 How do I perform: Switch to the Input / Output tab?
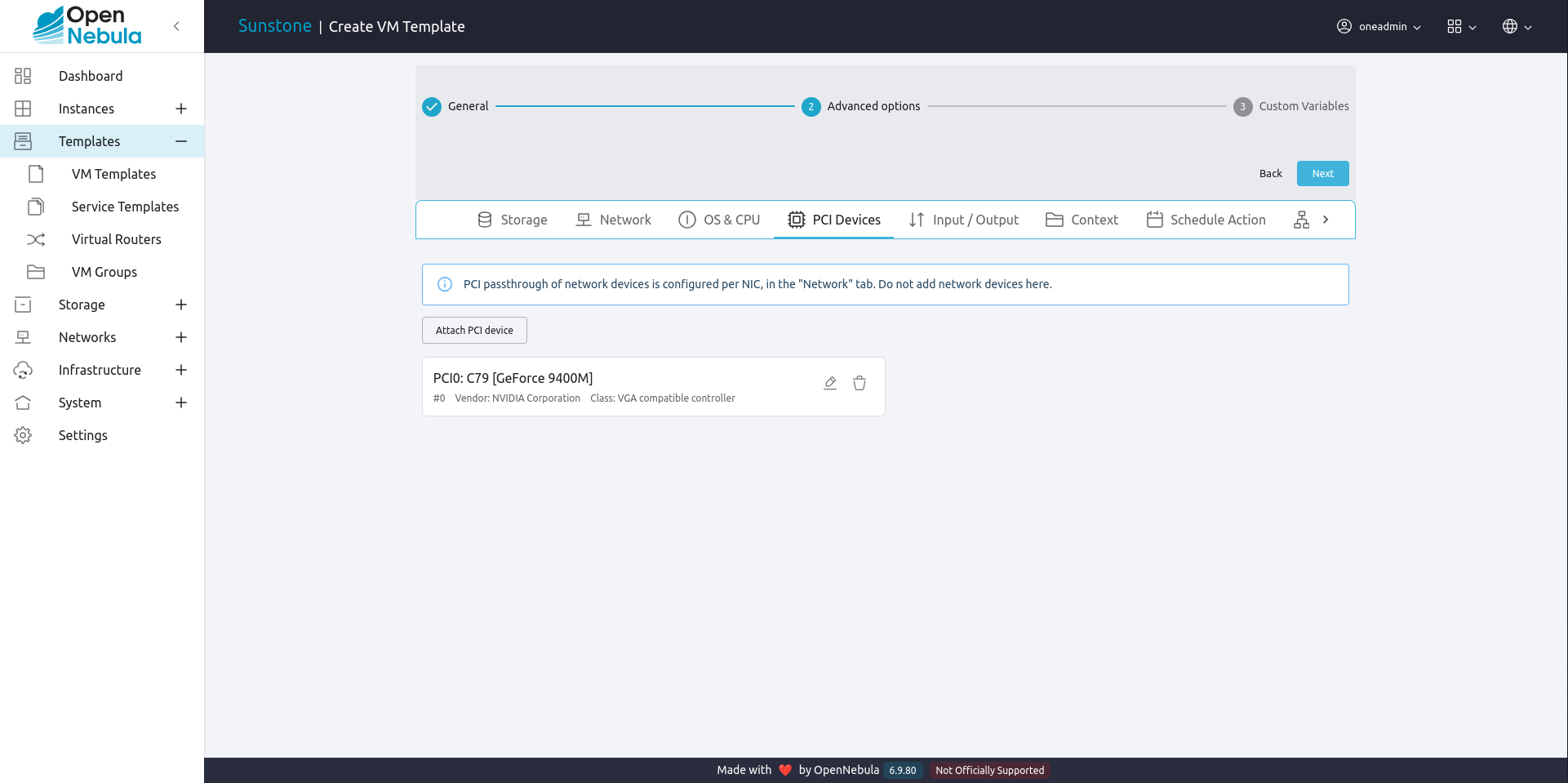point(963,220)
